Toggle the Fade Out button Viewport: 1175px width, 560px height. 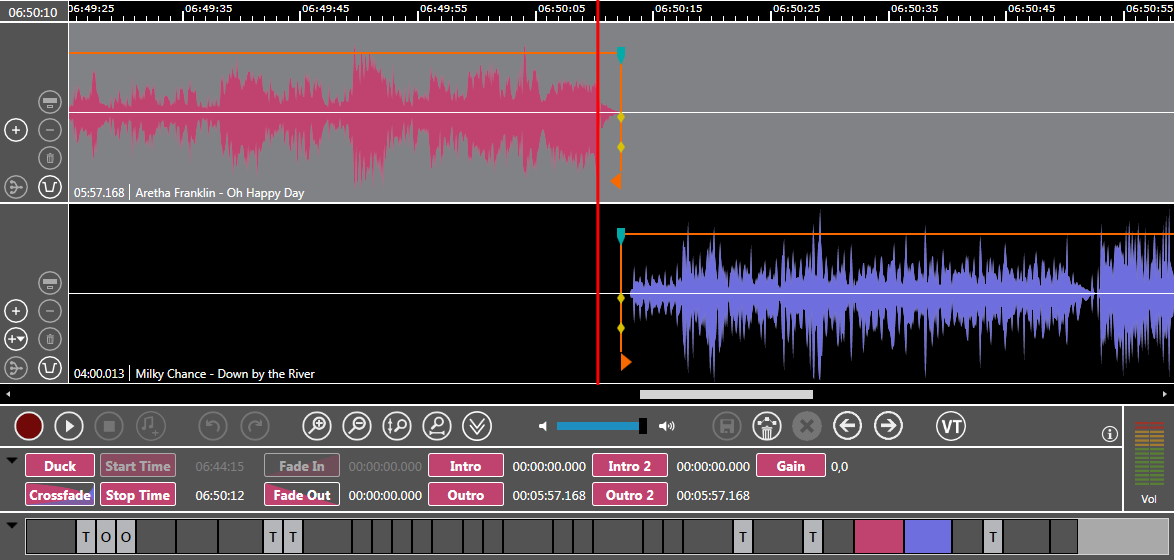click(302, 495)
